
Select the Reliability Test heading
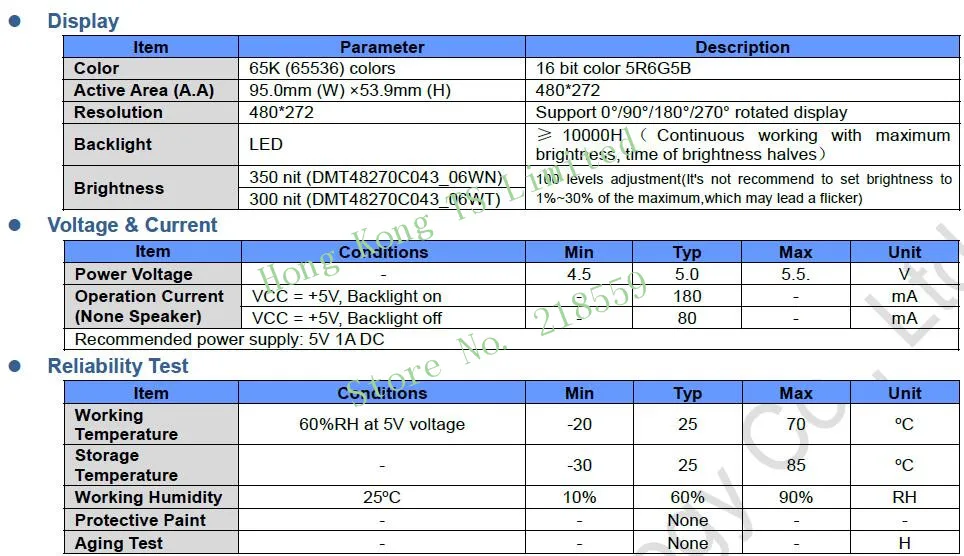tap(118, 366)
